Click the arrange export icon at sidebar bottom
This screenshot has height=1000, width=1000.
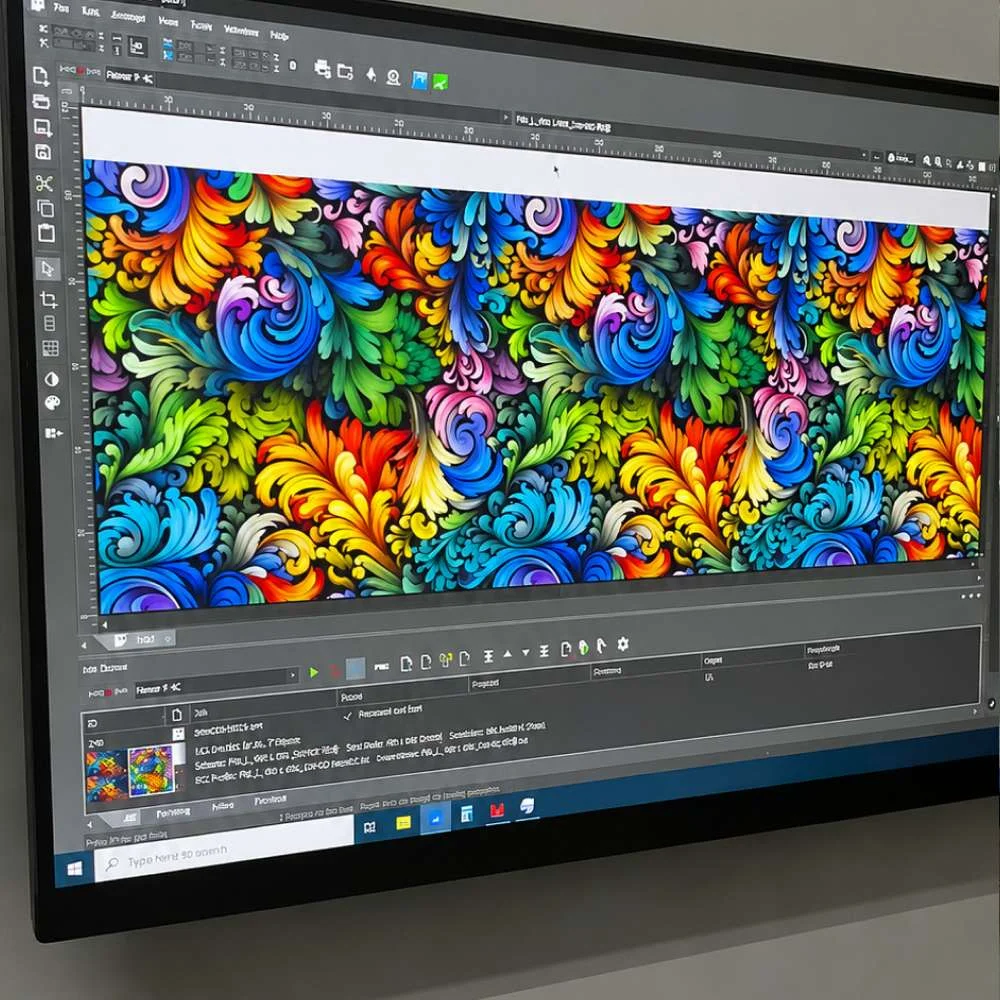[54, 433]
